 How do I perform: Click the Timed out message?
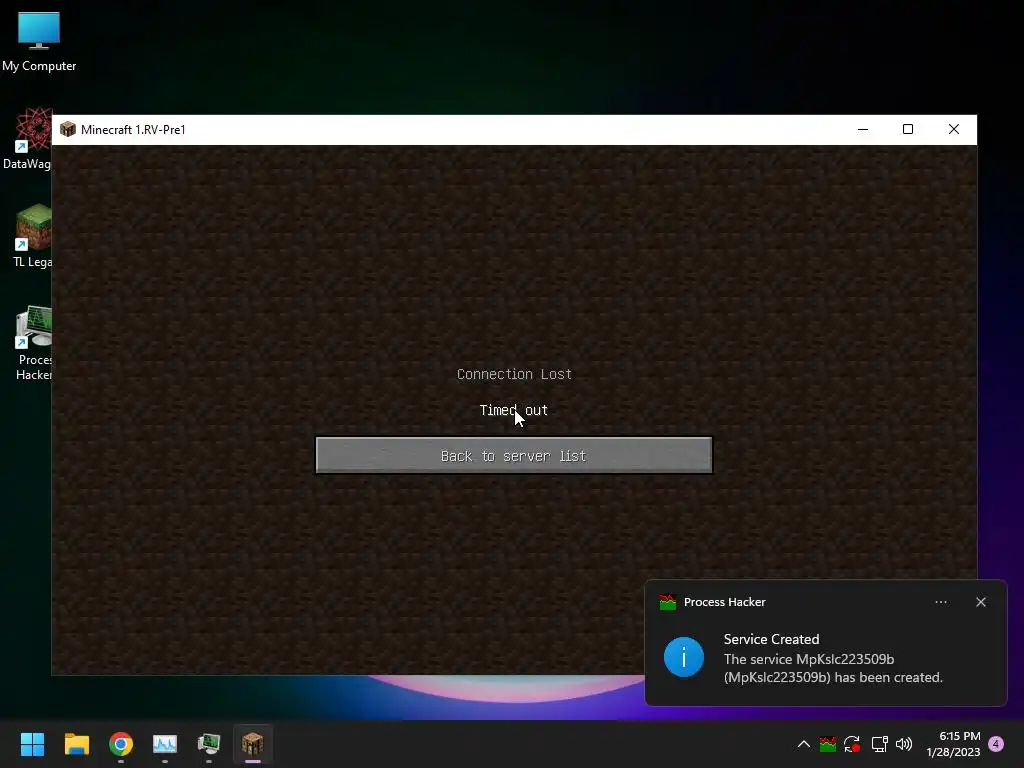[x=513, y=410]
